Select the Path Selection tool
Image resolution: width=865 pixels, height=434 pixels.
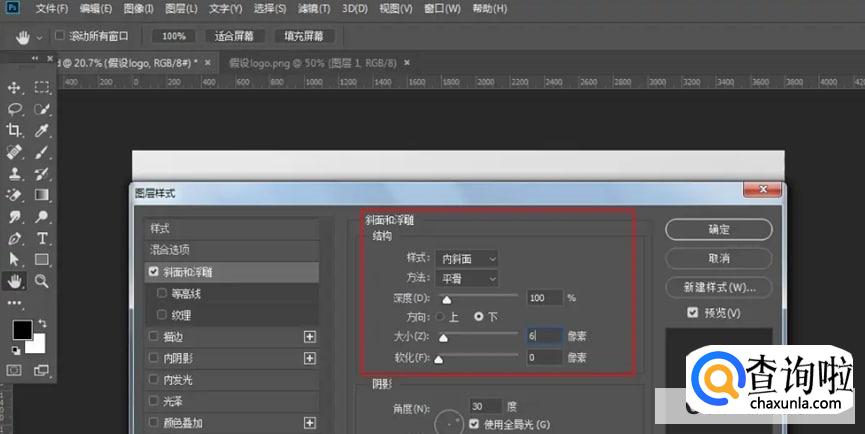14,260
